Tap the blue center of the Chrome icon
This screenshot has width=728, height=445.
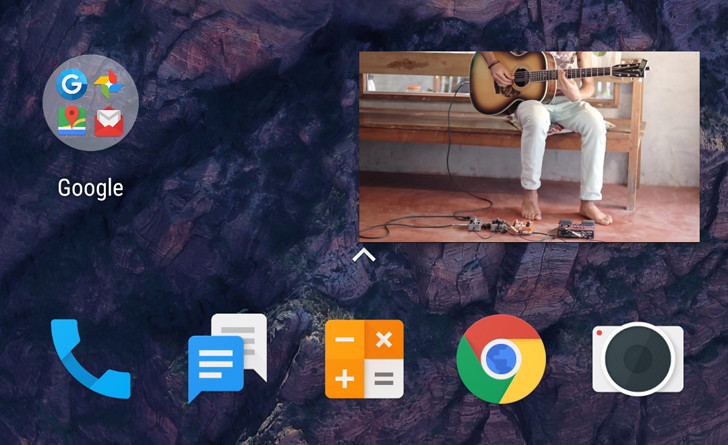click(x=501, y=359)
